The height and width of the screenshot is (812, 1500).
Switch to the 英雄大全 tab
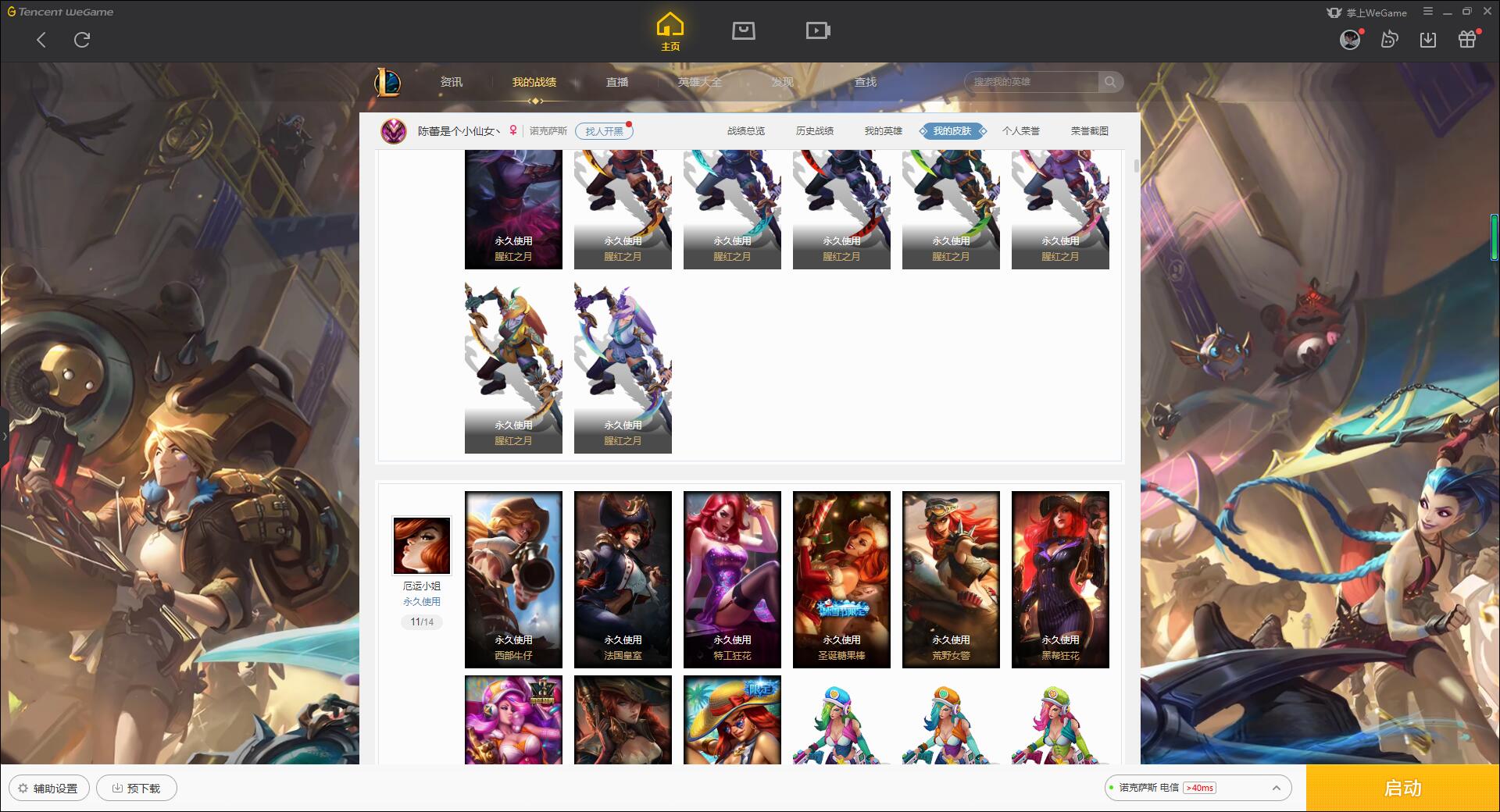(x=700, y=82)
